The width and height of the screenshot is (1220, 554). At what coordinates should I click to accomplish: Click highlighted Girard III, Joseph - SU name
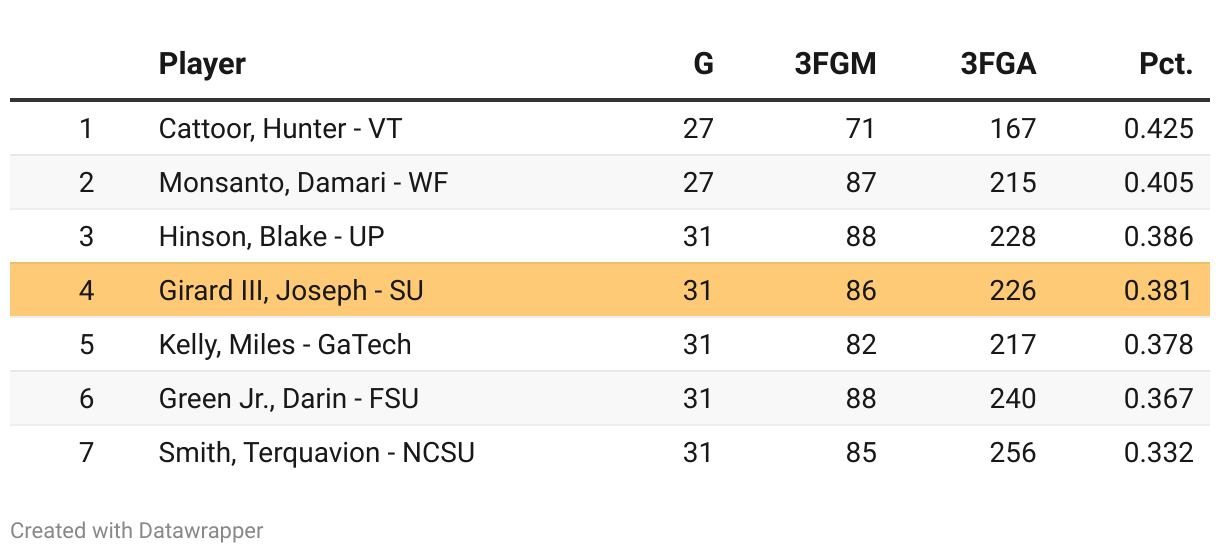click(291, 291)
